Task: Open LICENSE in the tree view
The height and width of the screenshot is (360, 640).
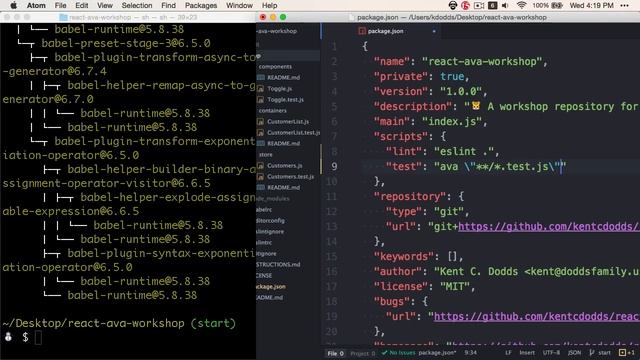Action: 264,276
